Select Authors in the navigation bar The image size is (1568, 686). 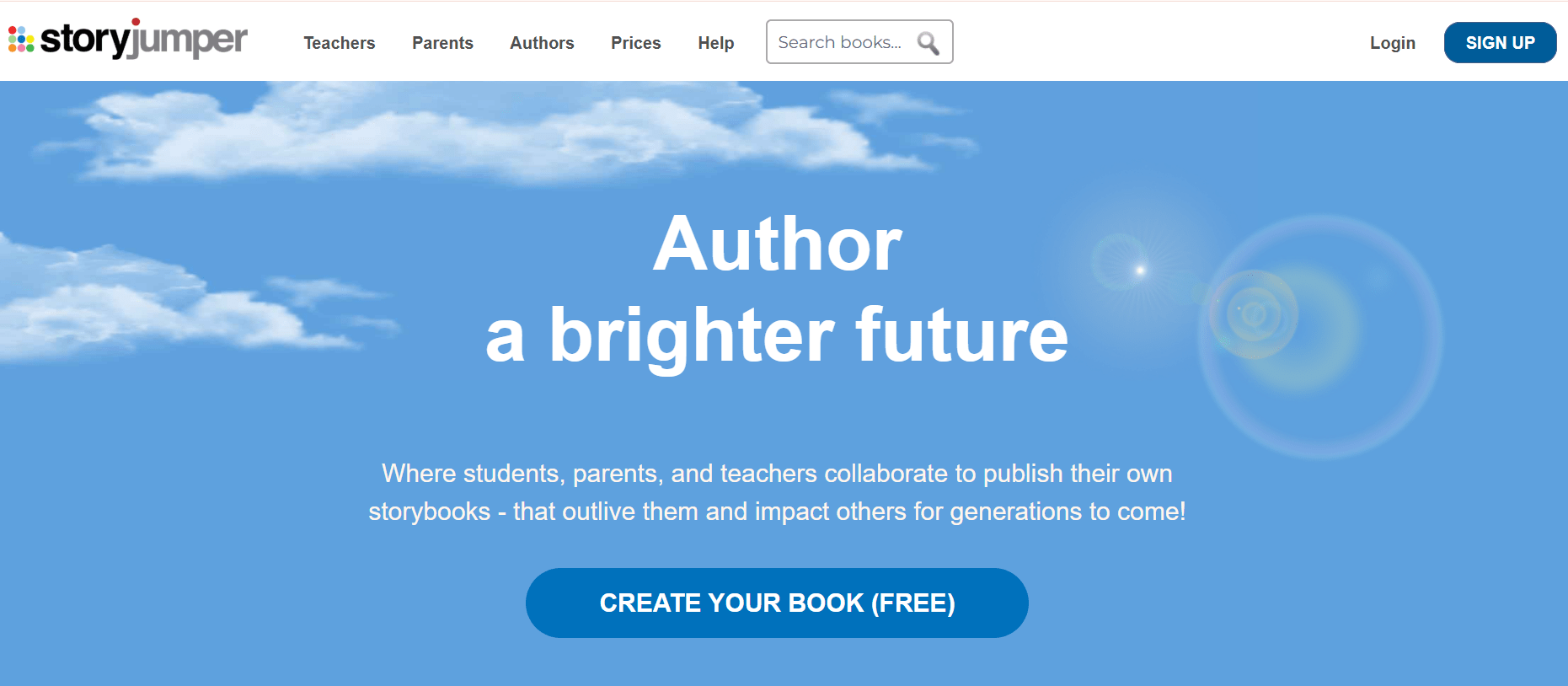[x=542, y=43]
